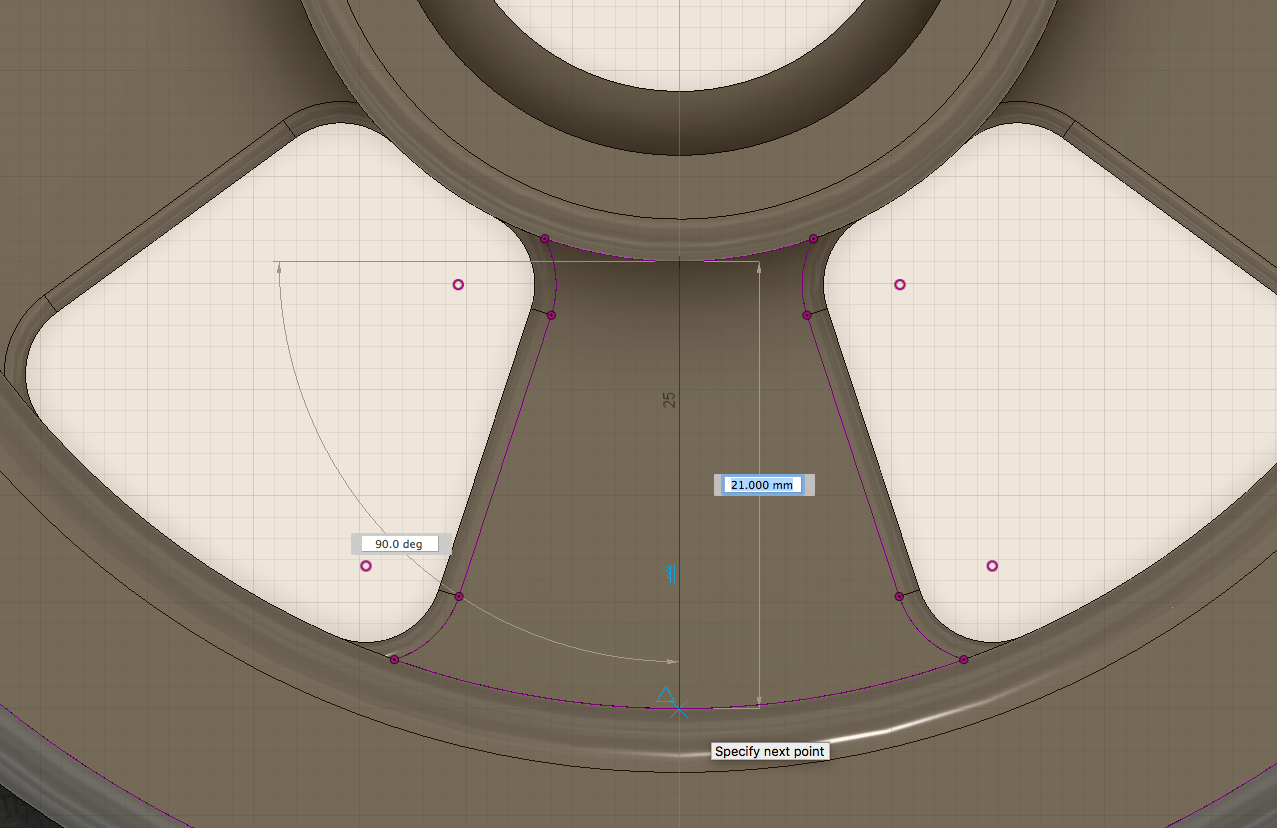Select the left spoke edge's upper fillet point
Viewport: 1277px width, 828px height.
tap(551, 315)
